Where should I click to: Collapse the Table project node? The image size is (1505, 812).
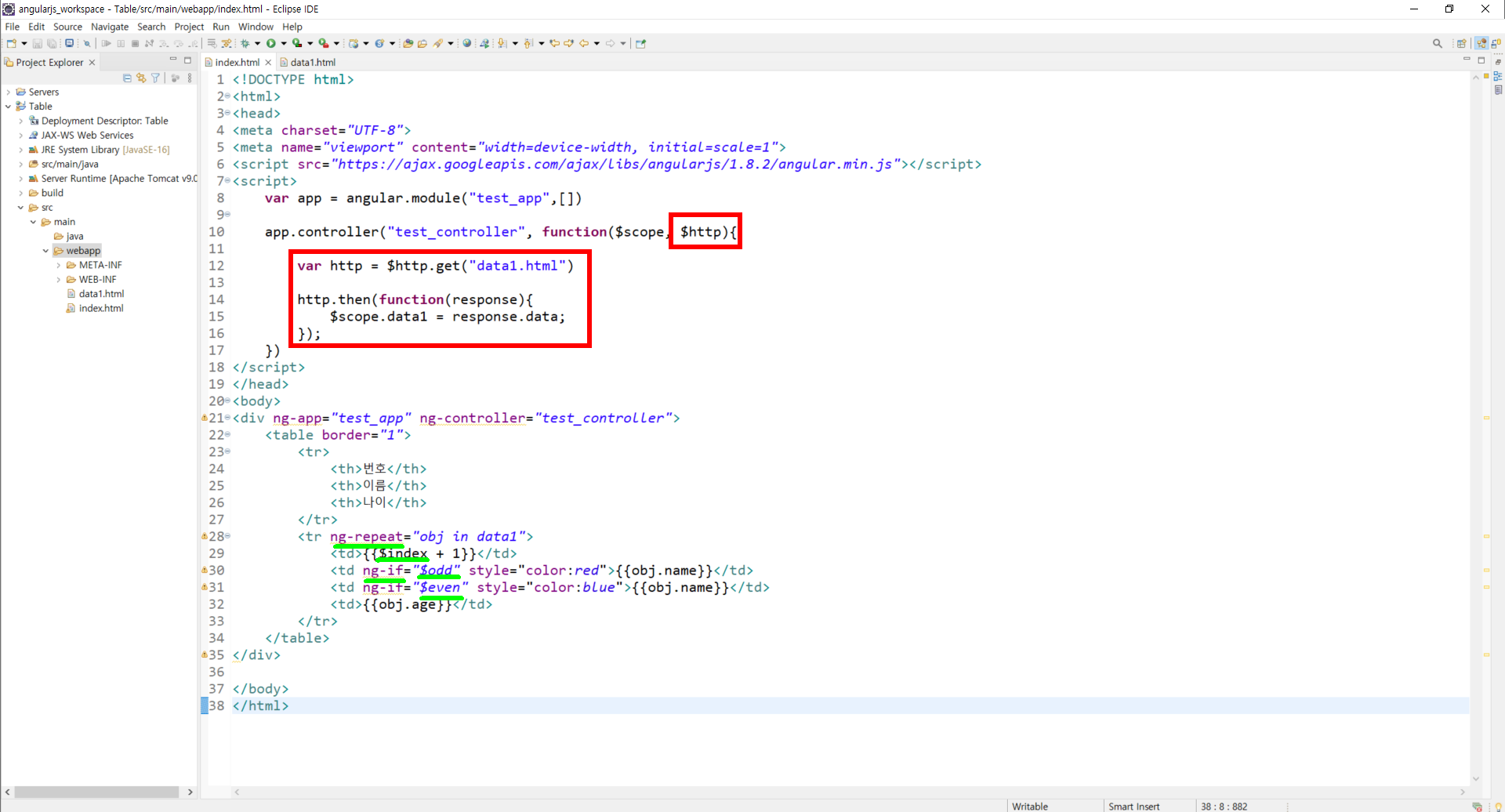click(8, 107)
